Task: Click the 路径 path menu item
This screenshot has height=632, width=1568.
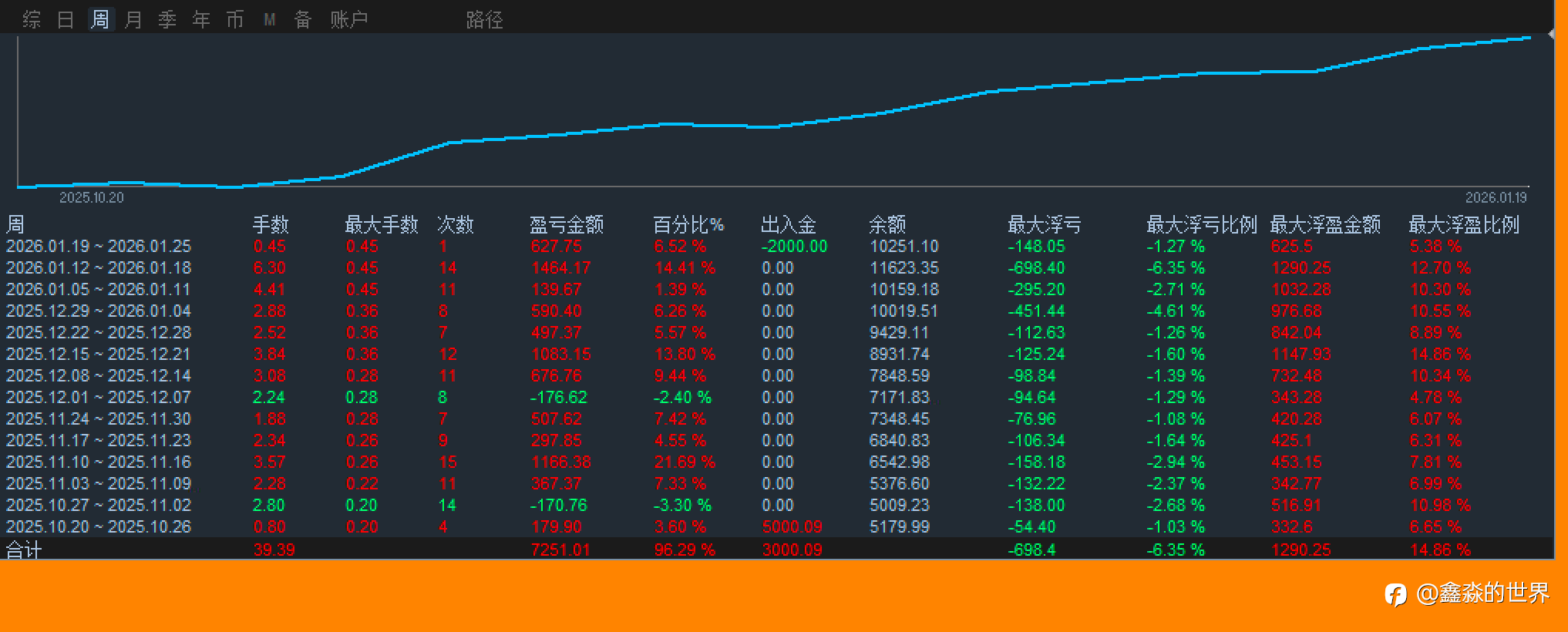Action: point(485,19)
